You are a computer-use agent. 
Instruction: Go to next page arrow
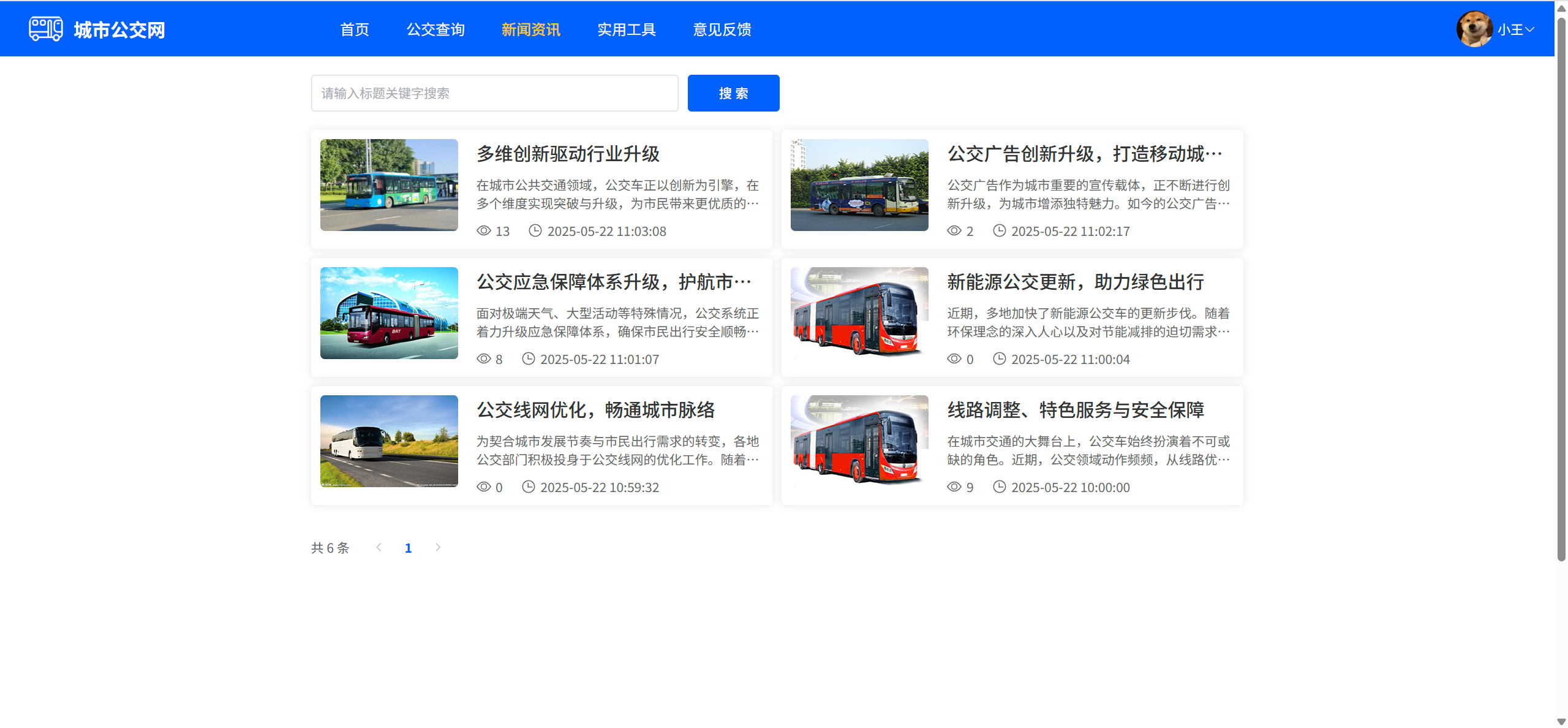[x=438, y=547]
